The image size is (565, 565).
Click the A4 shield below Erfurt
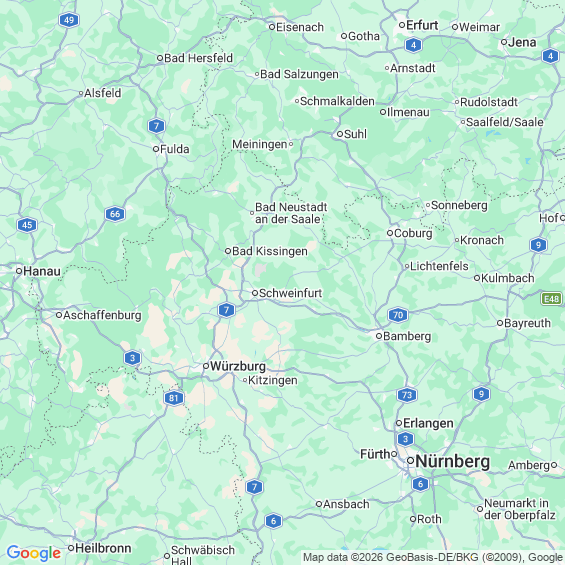(x=413, y=45)
